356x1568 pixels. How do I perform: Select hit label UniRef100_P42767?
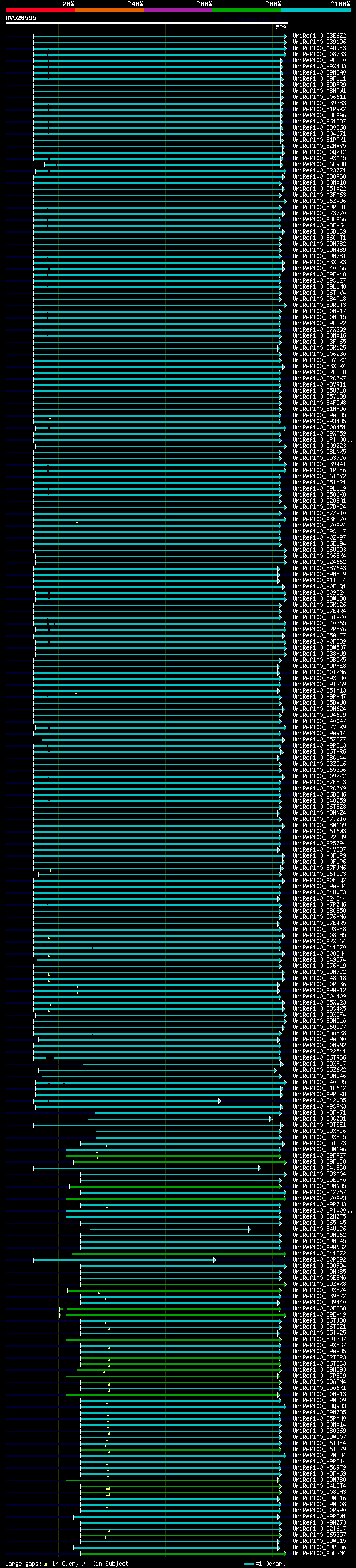319,1192
